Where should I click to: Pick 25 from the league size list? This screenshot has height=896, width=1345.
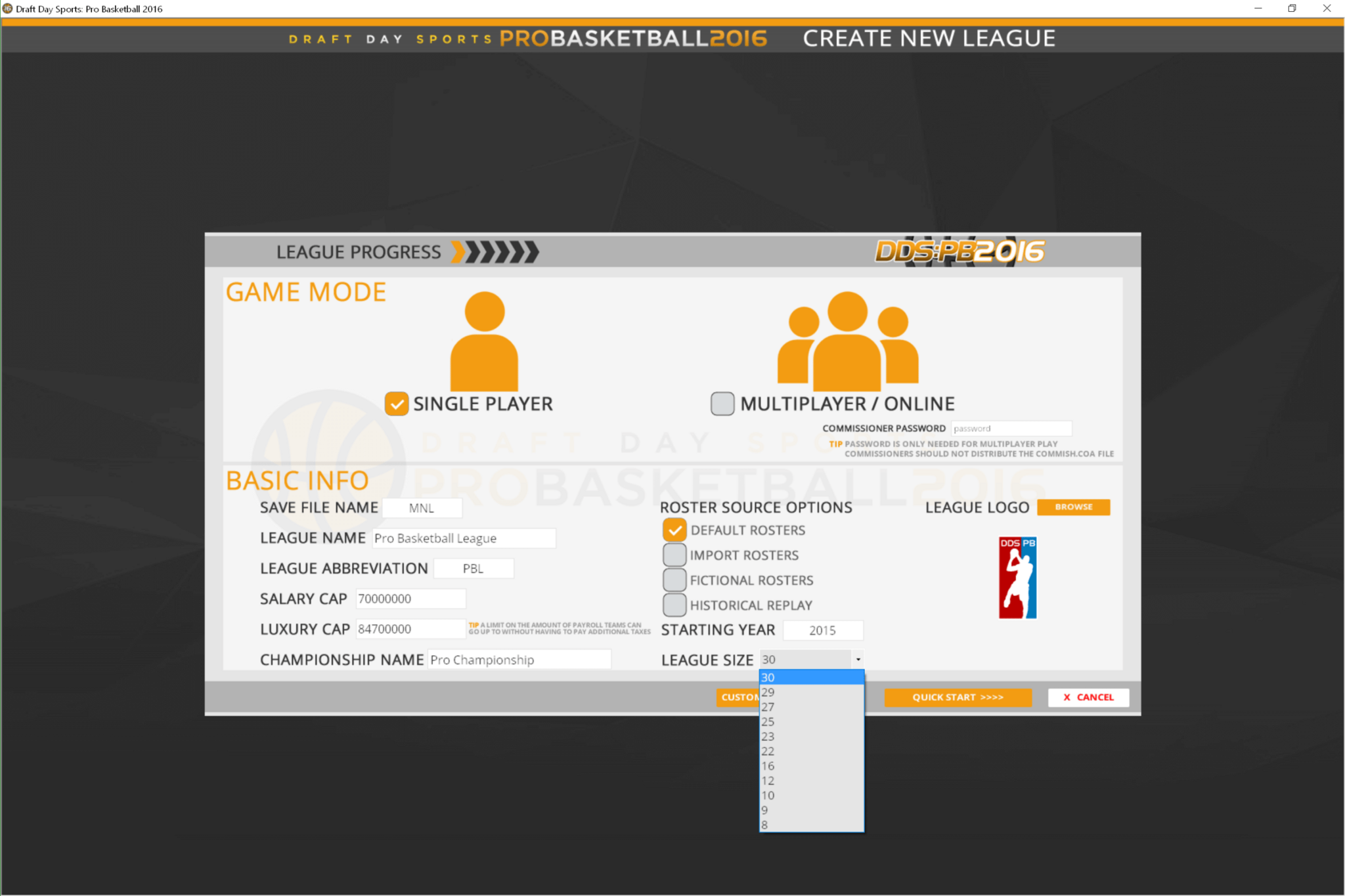click(x=812, y=721)
